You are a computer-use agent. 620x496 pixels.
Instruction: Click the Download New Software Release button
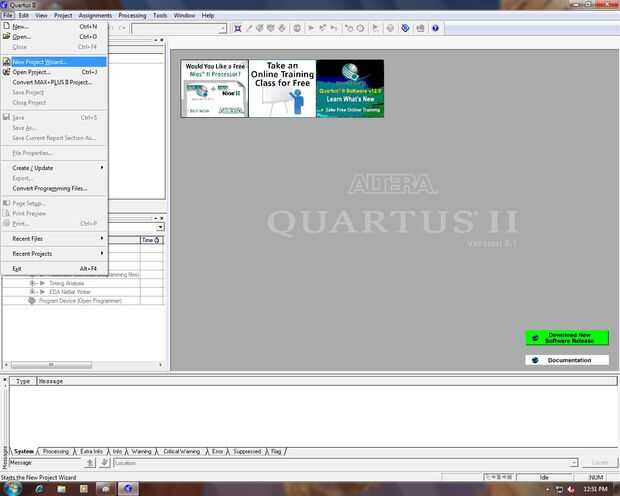click(x=567, y=338)
